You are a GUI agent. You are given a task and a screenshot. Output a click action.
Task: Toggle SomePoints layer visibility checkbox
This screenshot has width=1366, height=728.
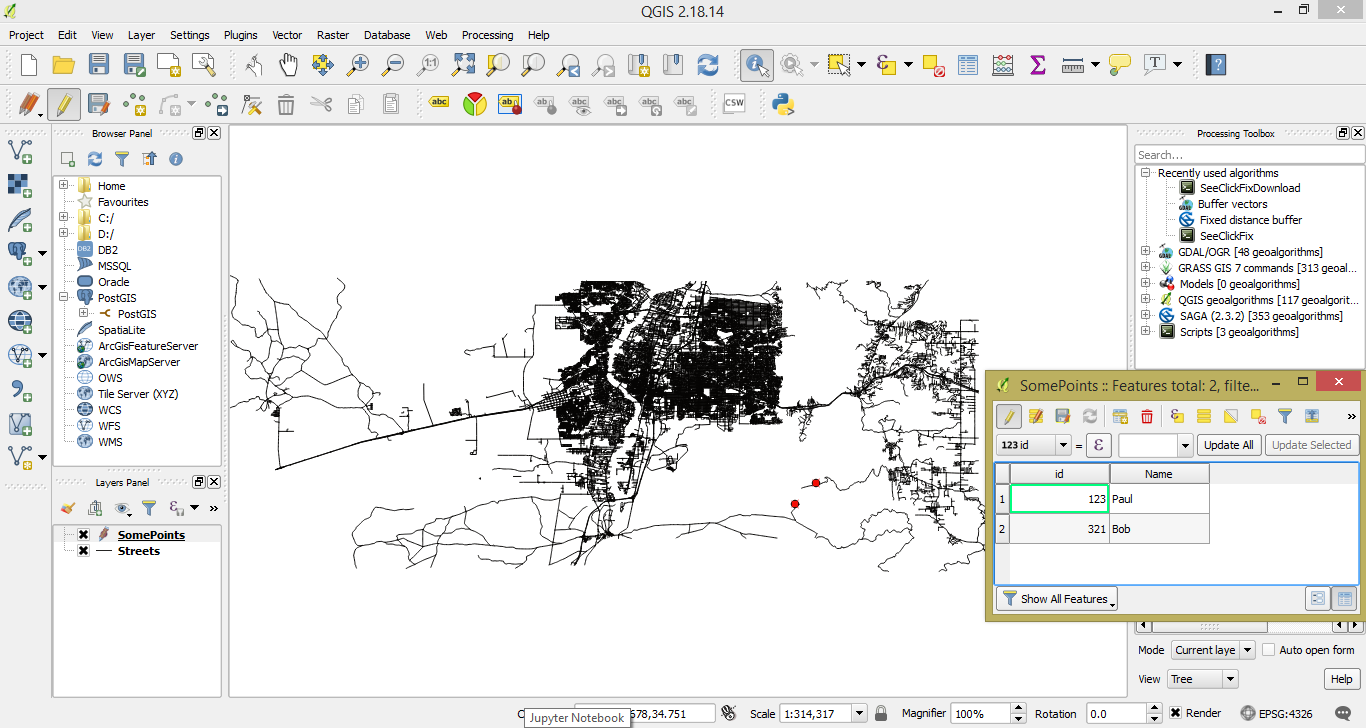pyautogui.click(x=84, y=535)
